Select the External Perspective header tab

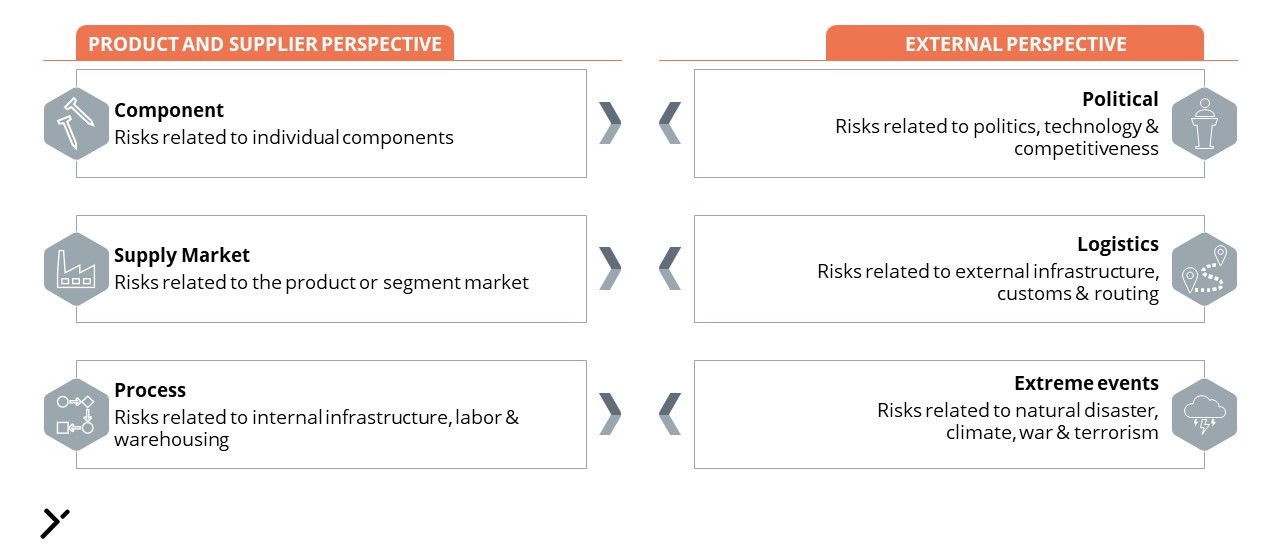point(1015,43)
